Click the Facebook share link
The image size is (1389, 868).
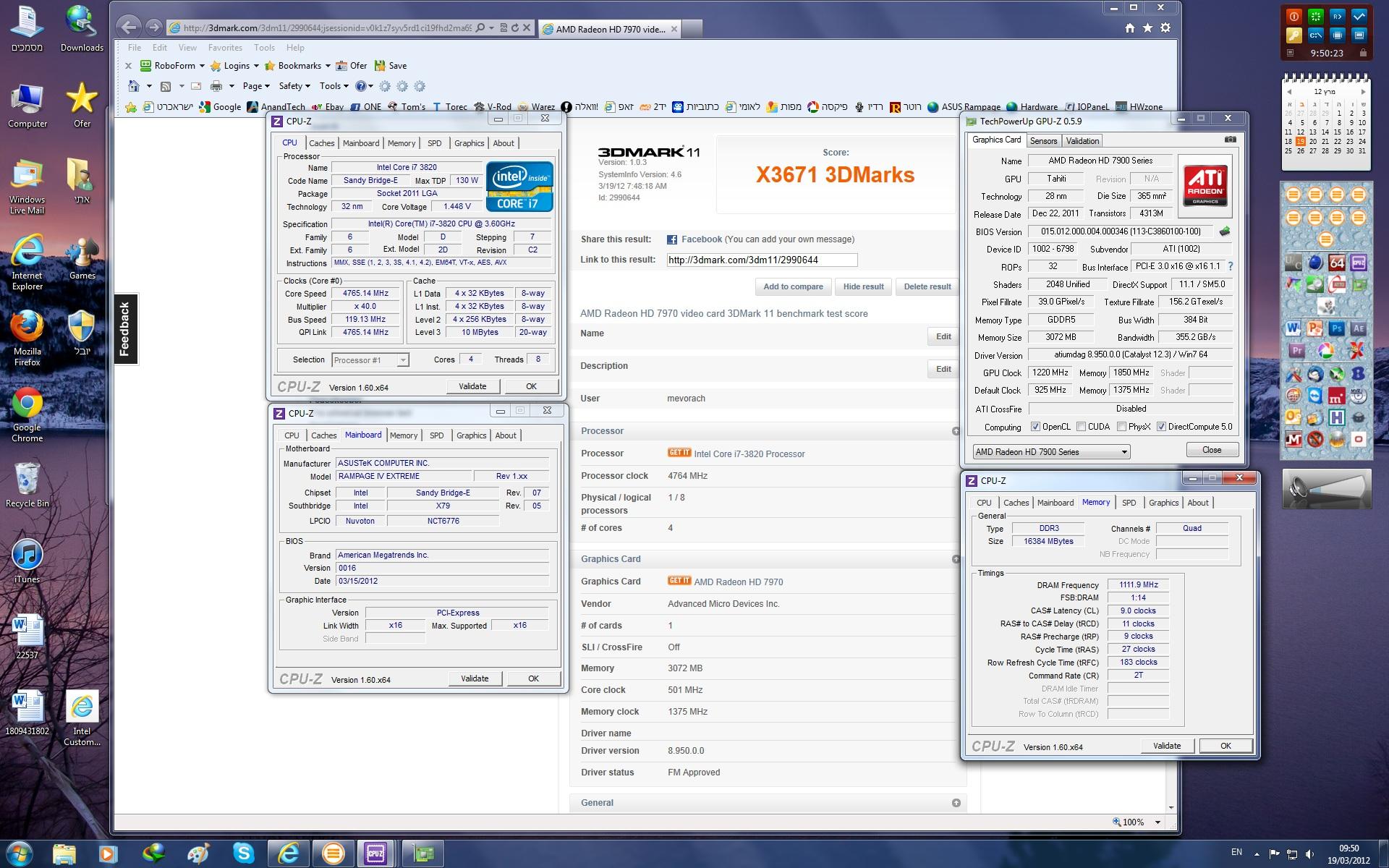[x=701, y=239]
